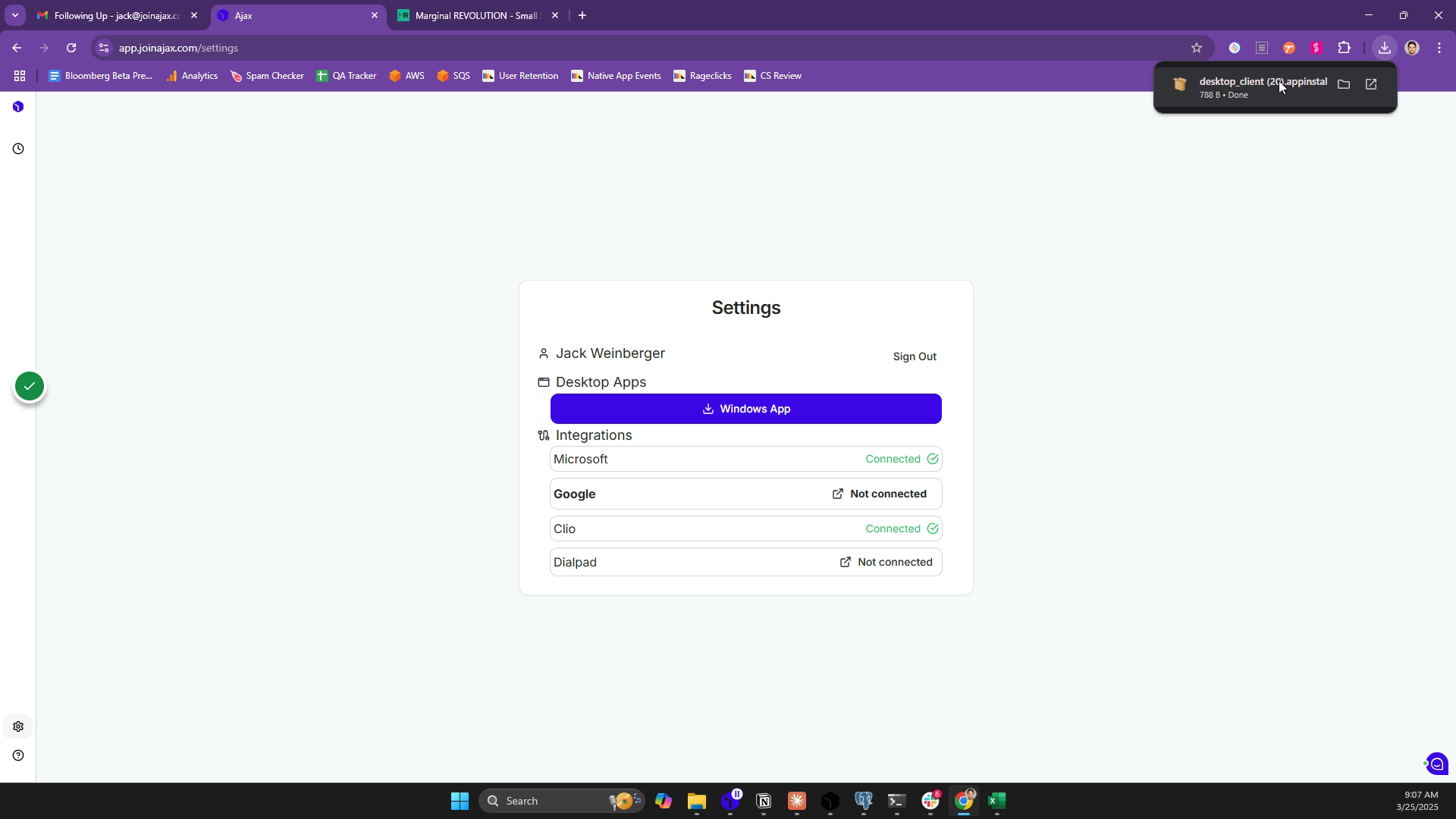1456x819 pixels.
Task: Open the Rageclicks bookmark
Action: pos(702,76)
